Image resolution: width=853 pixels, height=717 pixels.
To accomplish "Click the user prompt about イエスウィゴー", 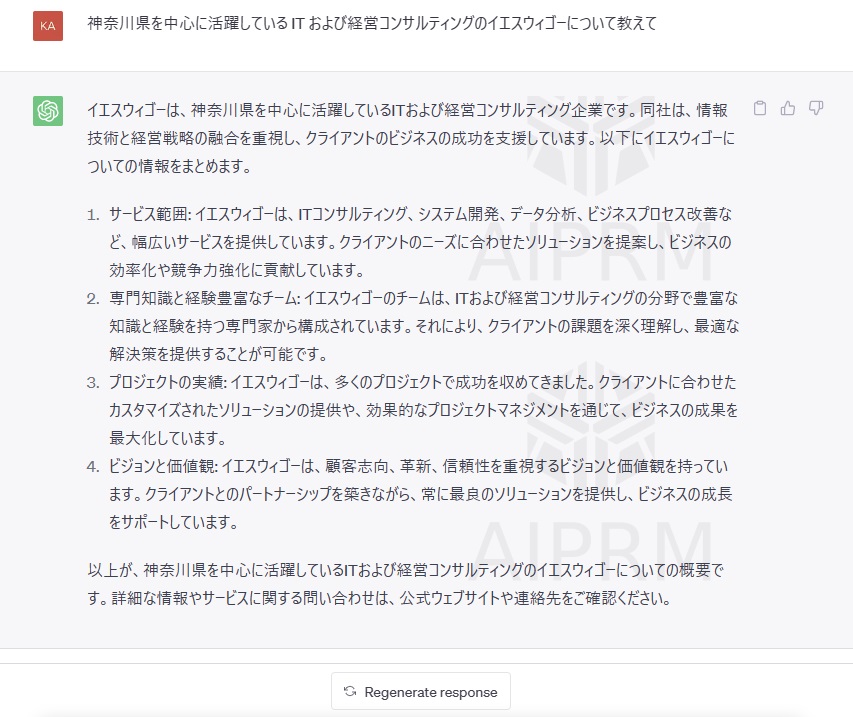I will (x=372, y=23).
